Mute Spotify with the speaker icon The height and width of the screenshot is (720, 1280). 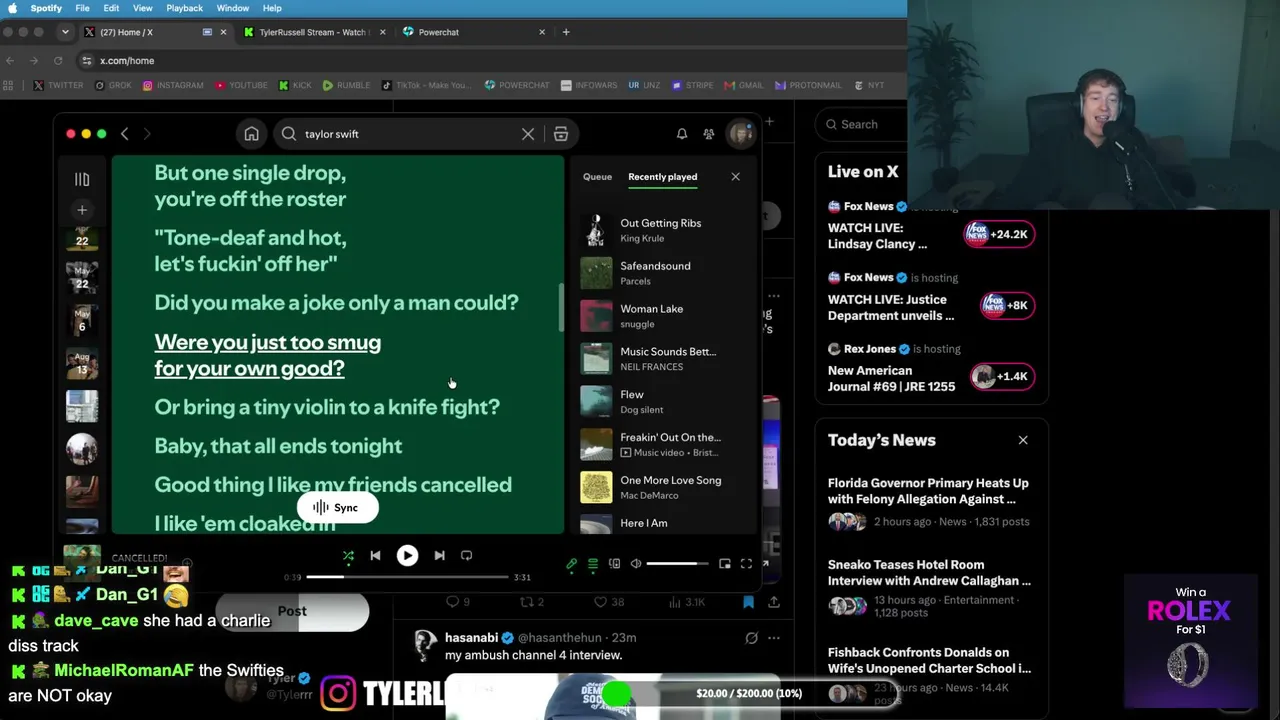click(x=635, y=564)
